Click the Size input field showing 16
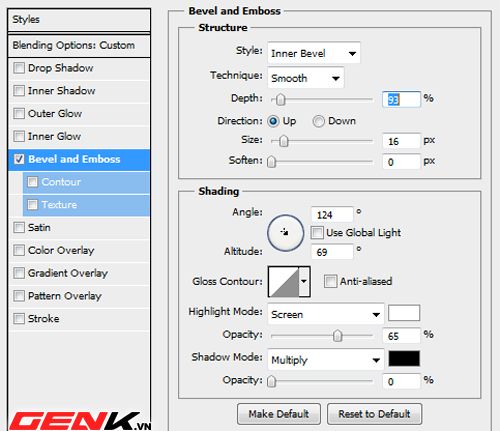Screen dimensions: 500x431 pos(401,141)
